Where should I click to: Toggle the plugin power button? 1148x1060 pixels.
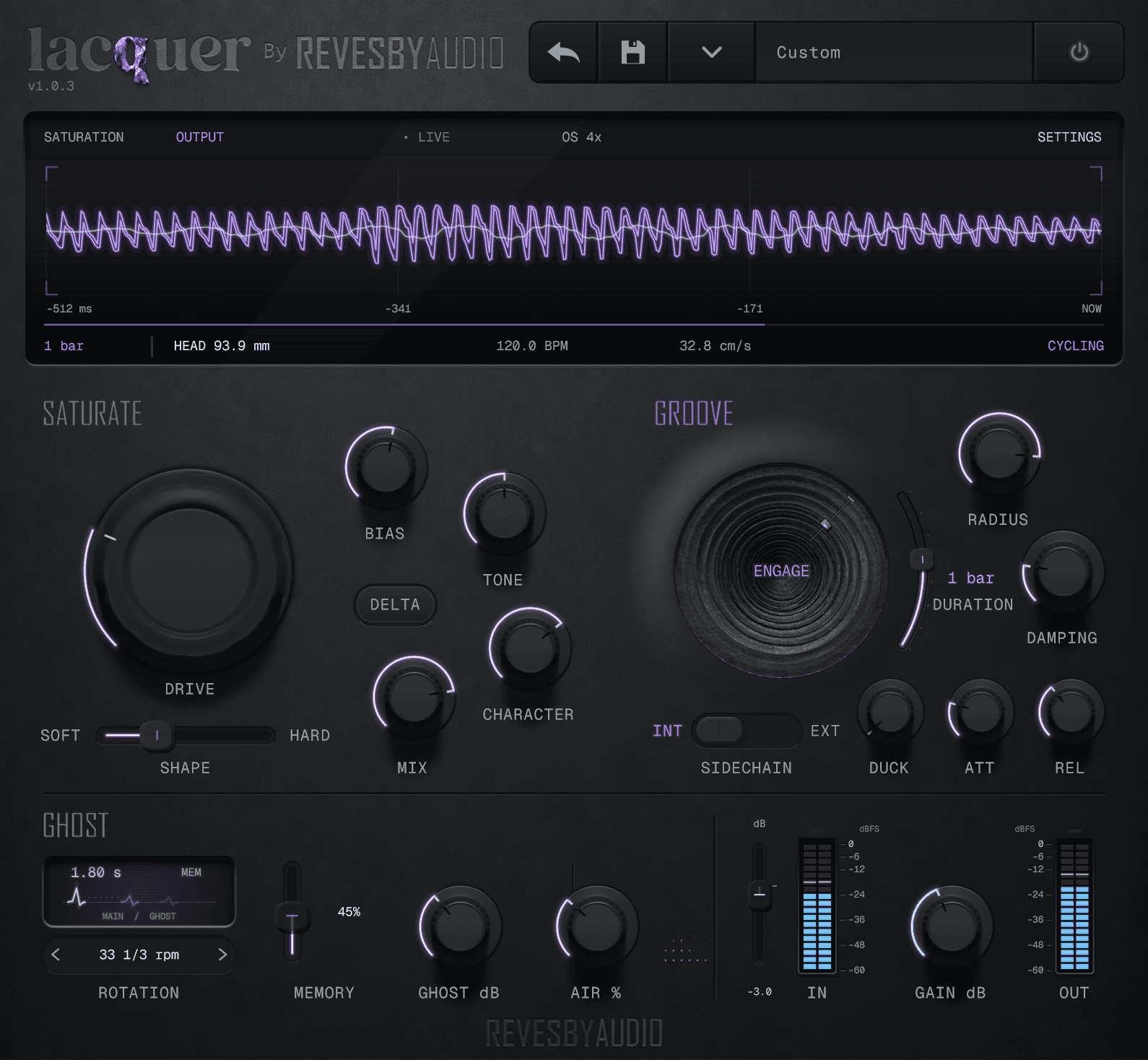(1079, 53)
